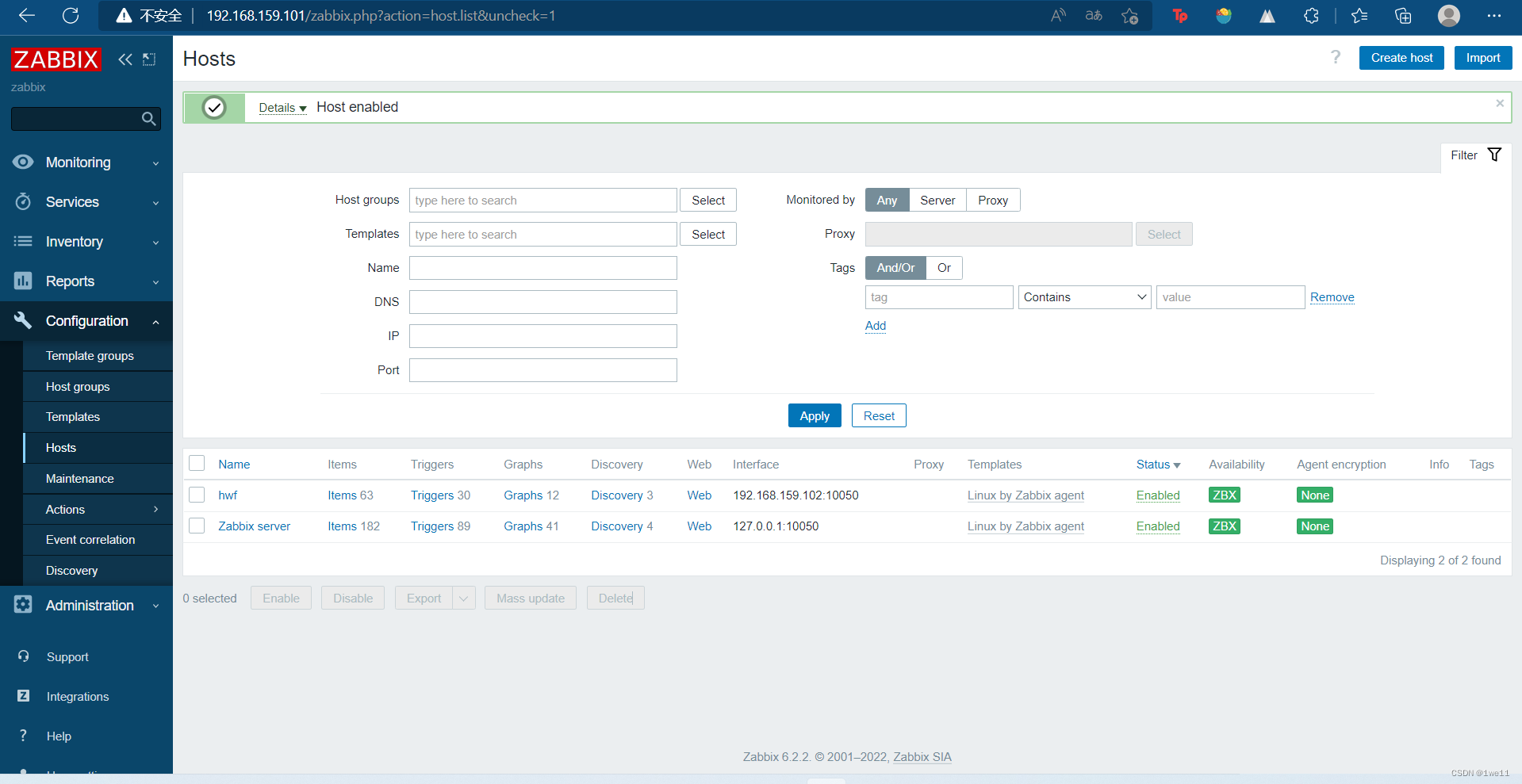1522x784 pixels.
Task: Sort hosts by Status column header
Action: point(1158,465)
